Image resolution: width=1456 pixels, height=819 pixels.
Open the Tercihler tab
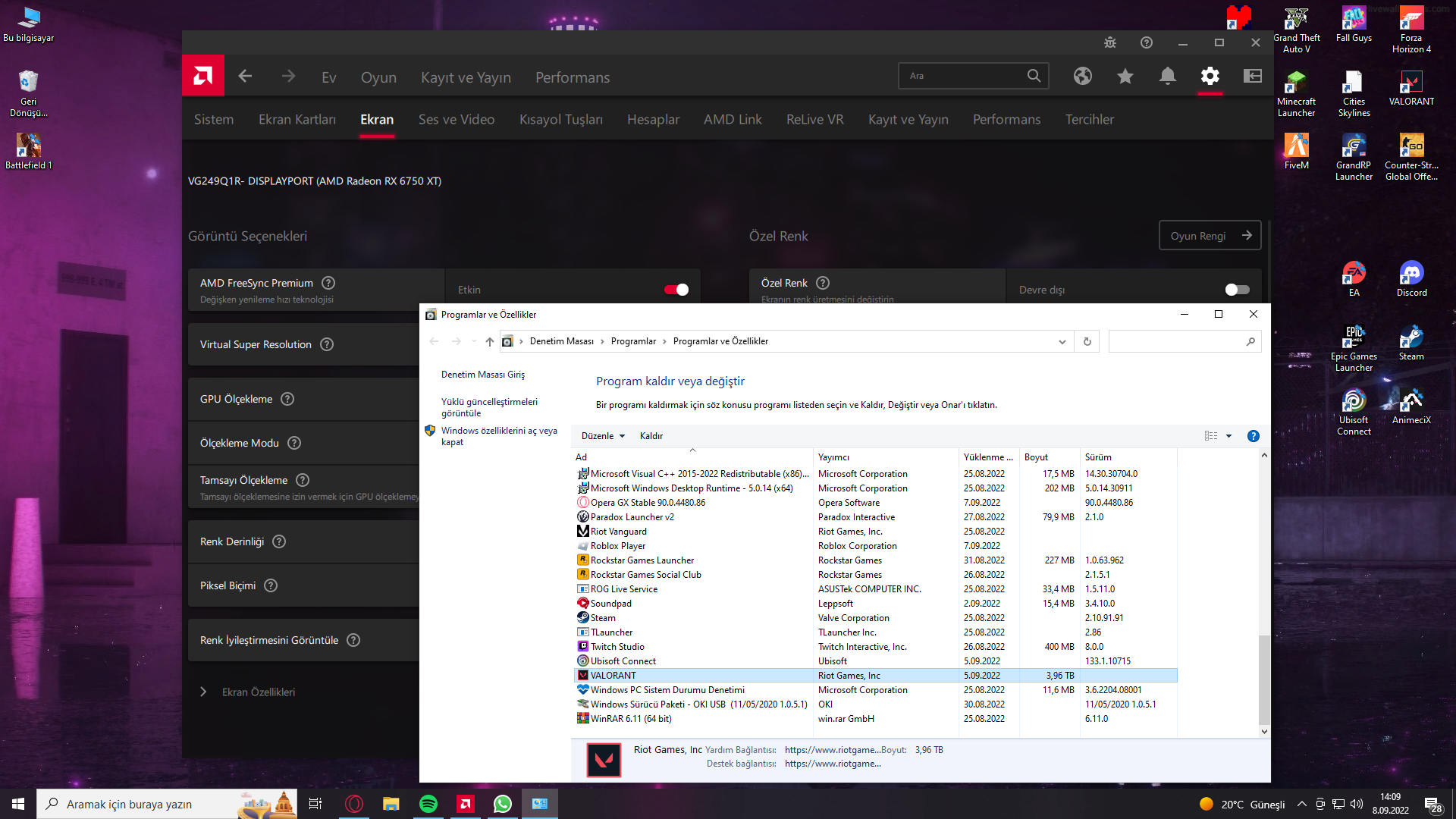point(1090,119)
